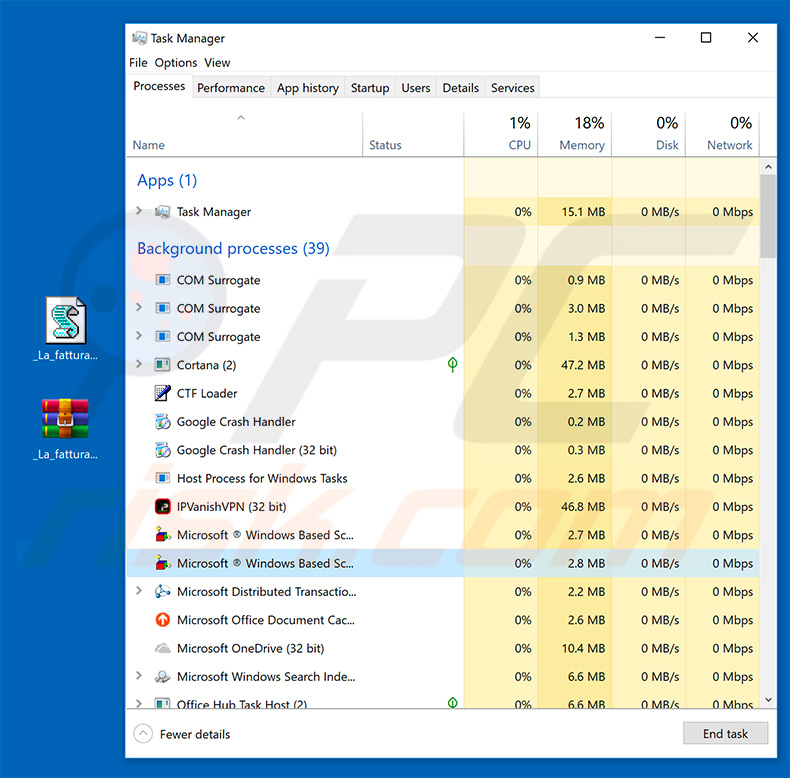Click the Cortana process icon
The width and height of the screenshot is (790, 778).
point(162,365)
